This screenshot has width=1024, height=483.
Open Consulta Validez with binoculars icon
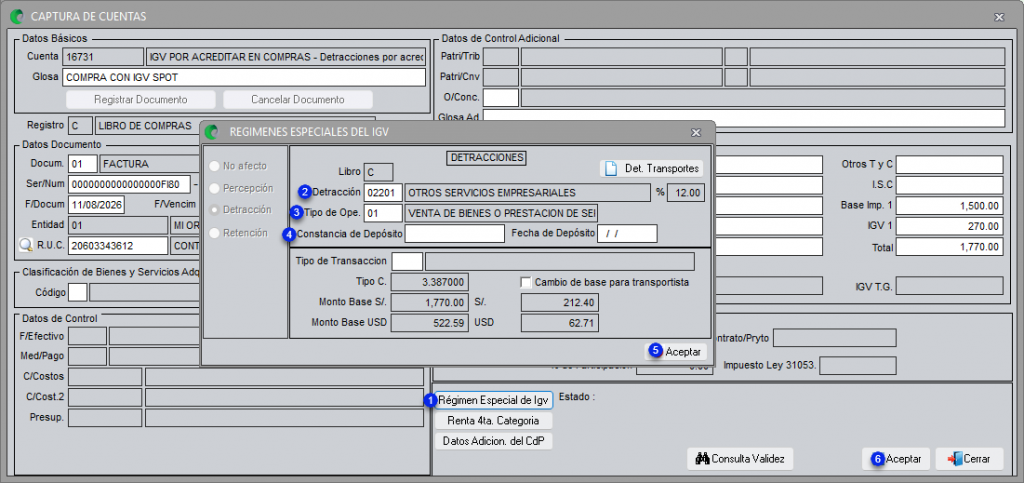click(740, 459)
